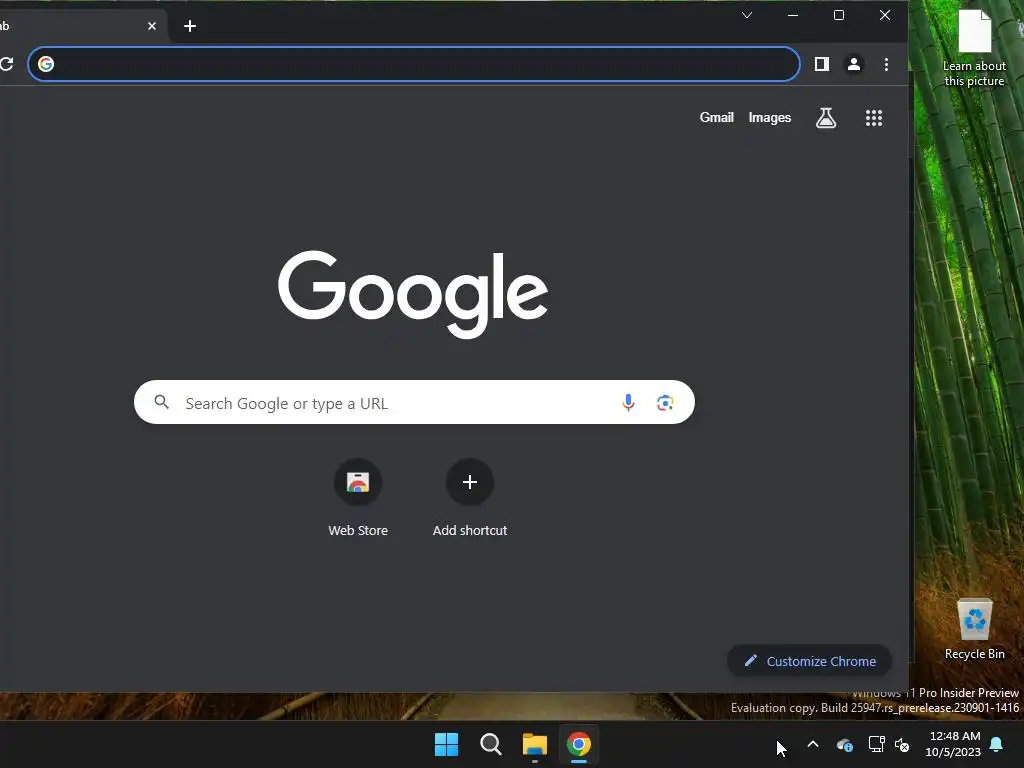Open a new tab with plus button
1024x768 pixels.
coord(190,26)
